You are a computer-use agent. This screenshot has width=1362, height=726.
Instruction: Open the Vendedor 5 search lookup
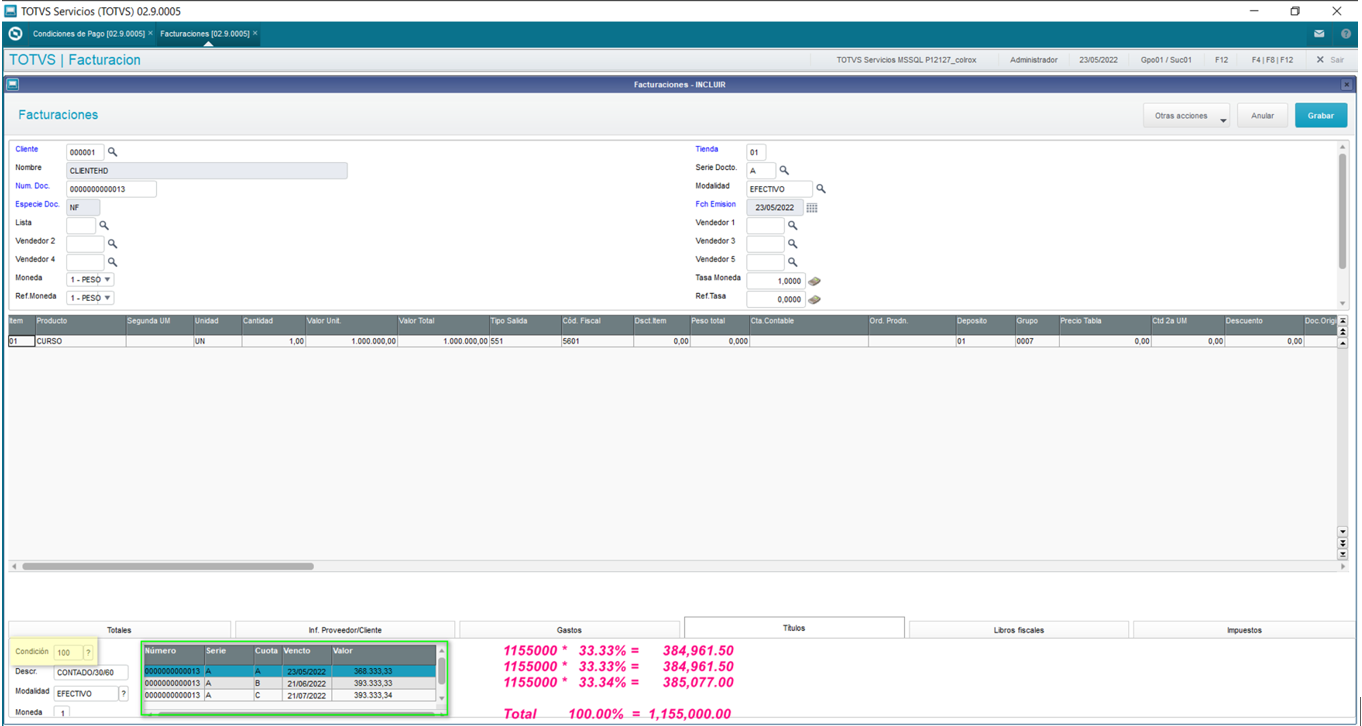click(793, 262)
